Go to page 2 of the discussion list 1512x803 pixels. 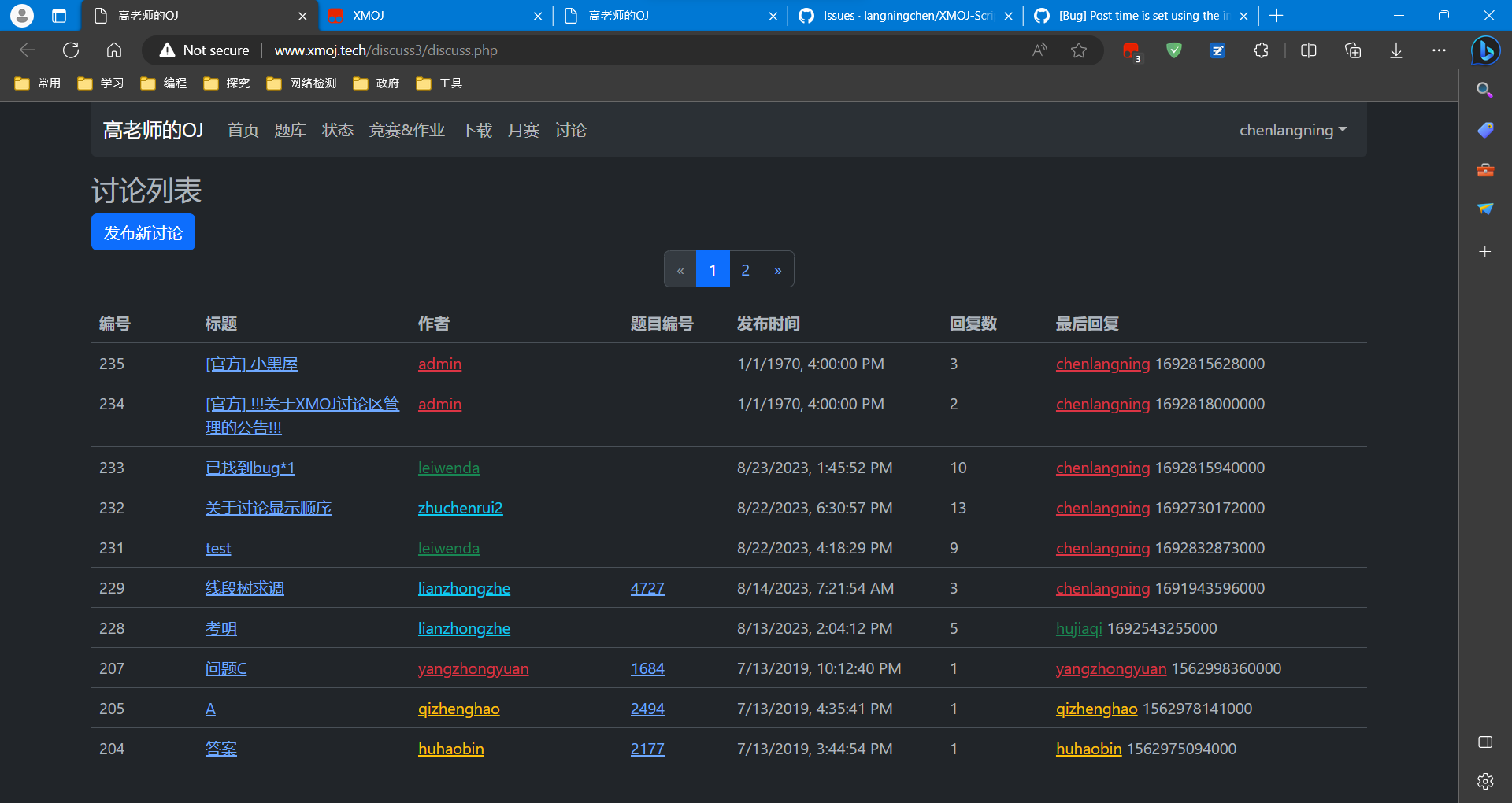[745, 268]
